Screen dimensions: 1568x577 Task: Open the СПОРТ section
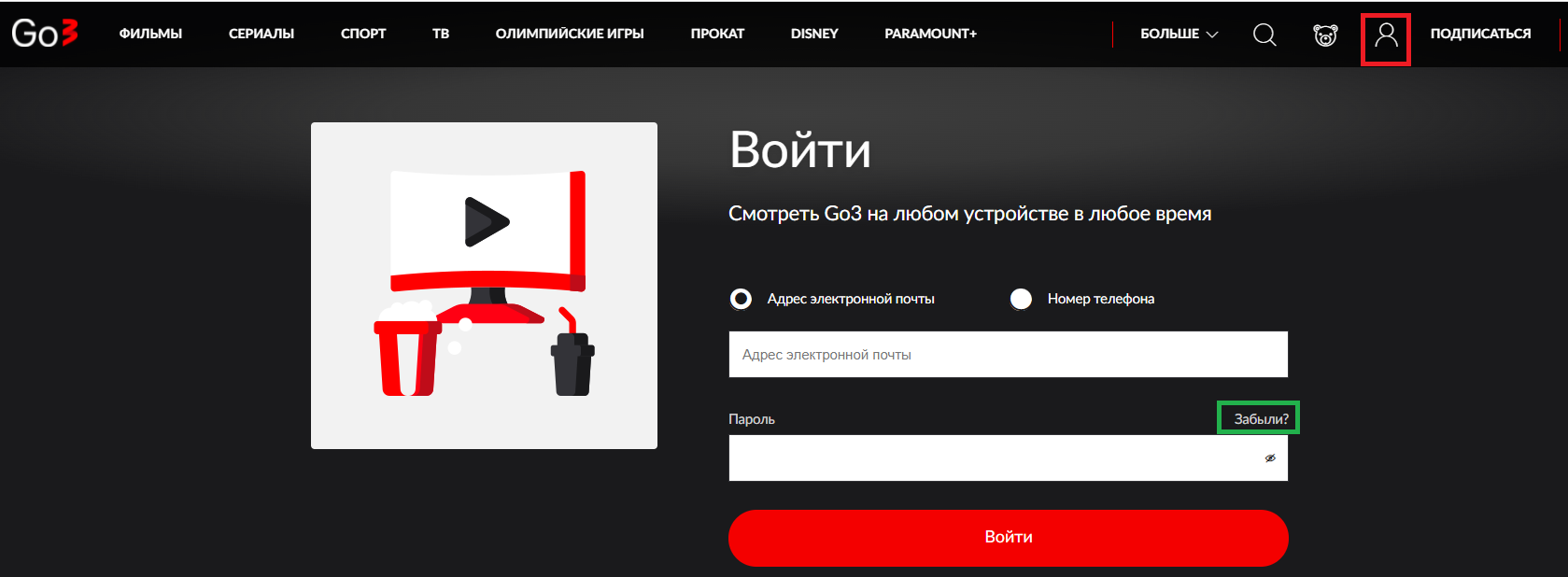pyautogui.click(x=363, y=34)
